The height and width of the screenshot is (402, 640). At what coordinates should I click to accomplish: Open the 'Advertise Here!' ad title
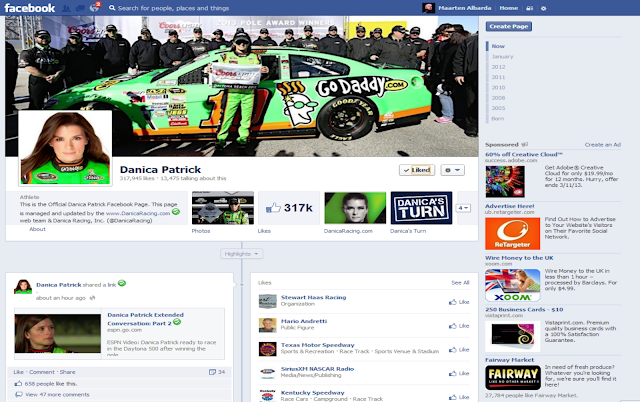tap(509, 206)
